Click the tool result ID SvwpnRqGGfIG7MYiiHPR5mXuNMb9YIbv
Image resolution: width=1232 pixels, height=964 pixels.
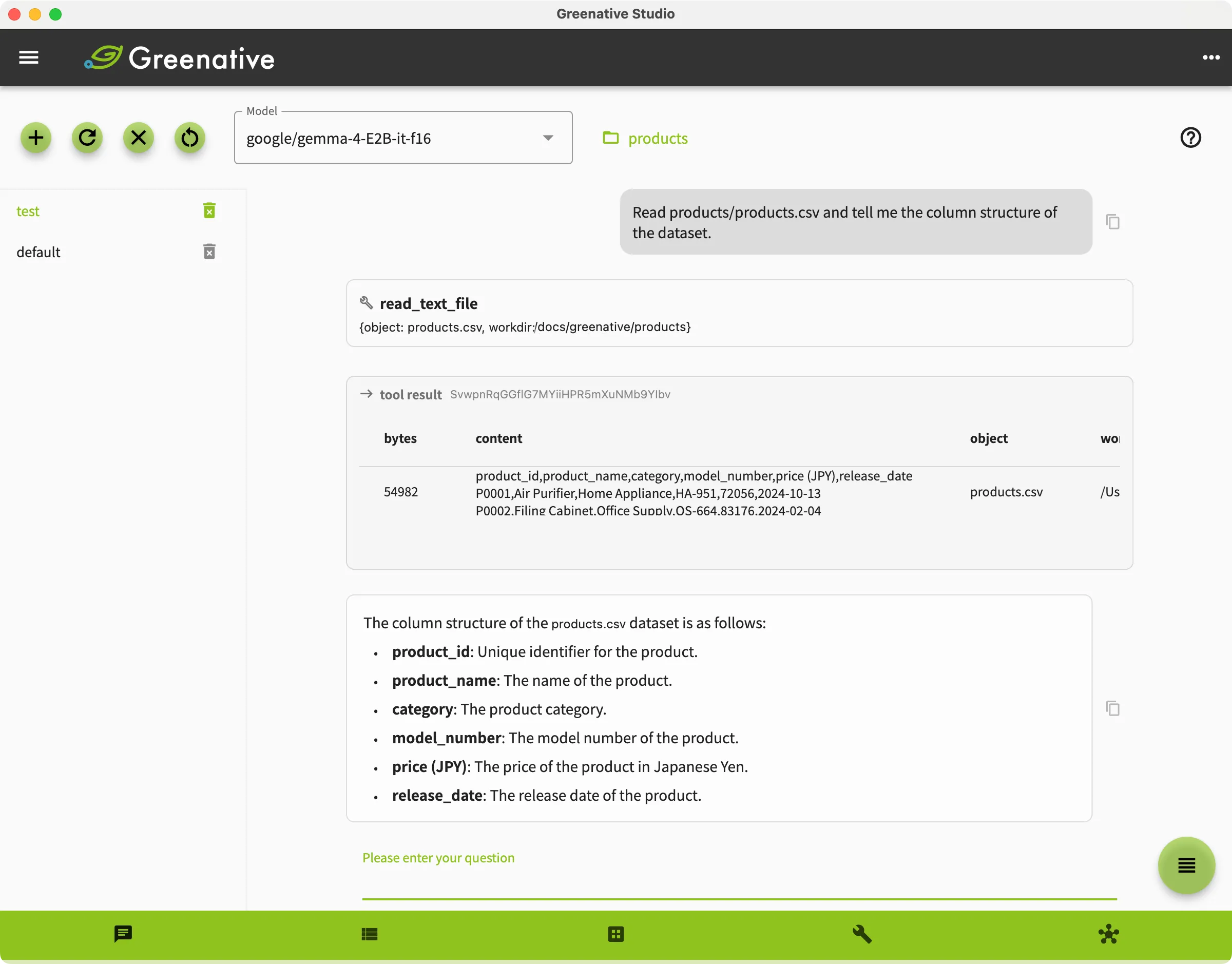tap(561, 395)
